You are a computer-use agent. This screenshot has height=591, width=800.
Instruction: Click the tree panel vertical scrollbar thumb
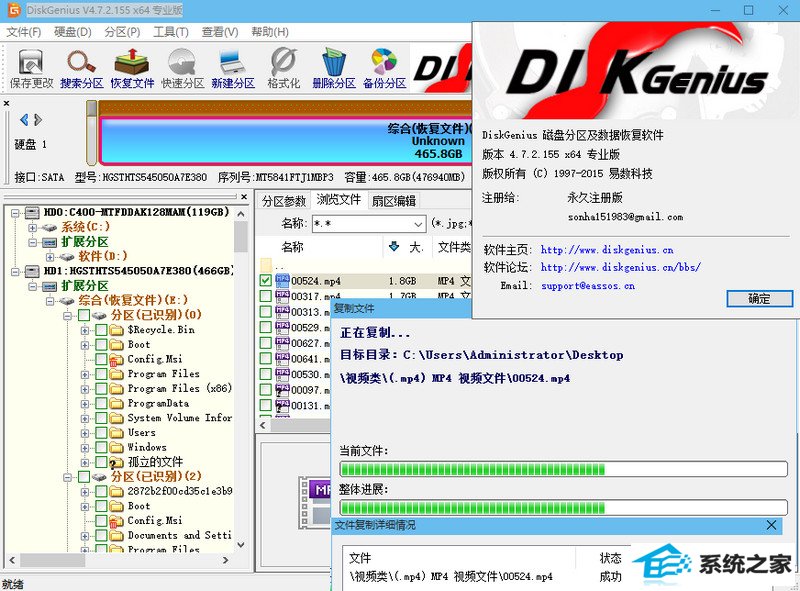click(x=241, y=237)
